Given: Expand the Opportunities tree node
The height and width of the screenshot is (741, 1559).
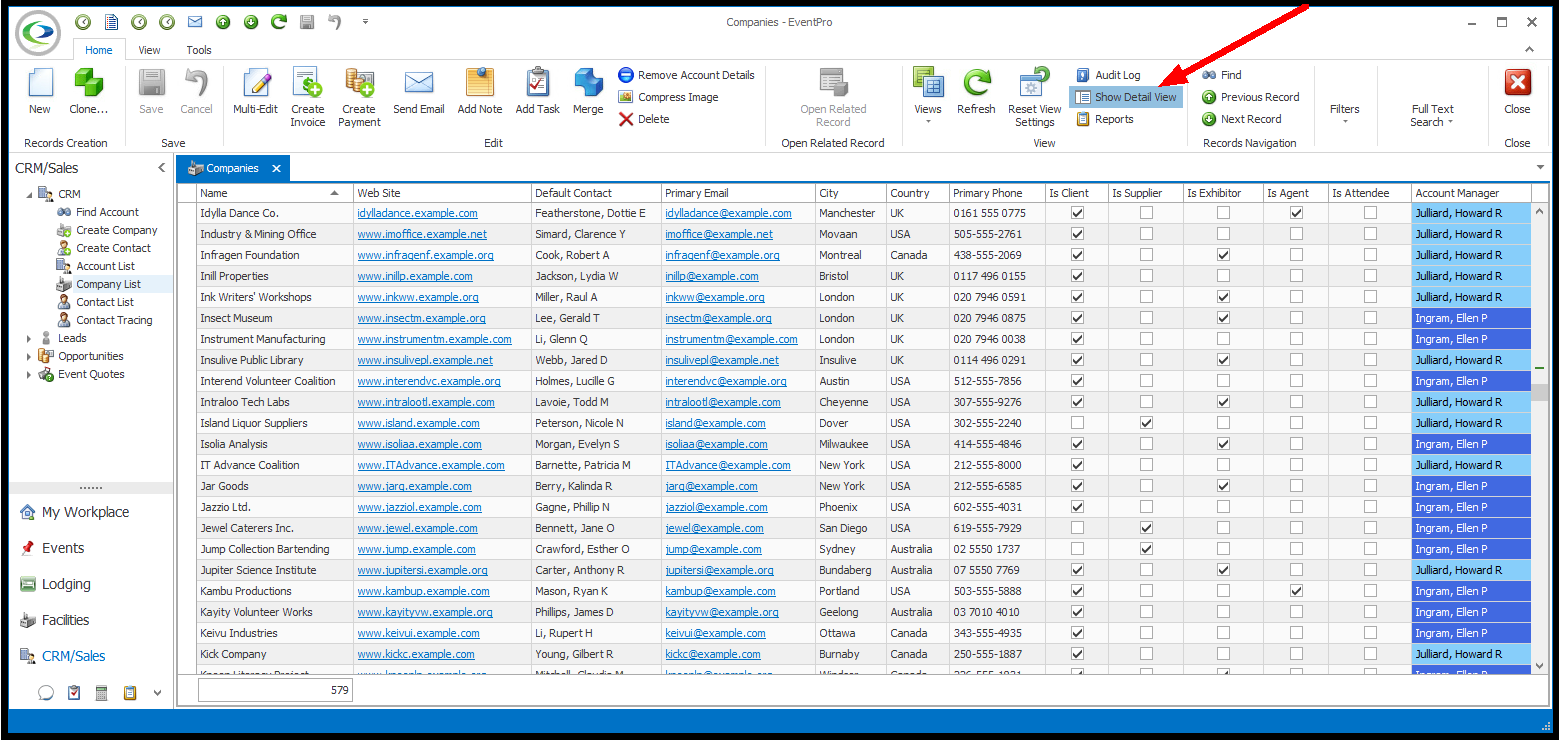Looking at the screenshot, I should [x=29, y=356].
